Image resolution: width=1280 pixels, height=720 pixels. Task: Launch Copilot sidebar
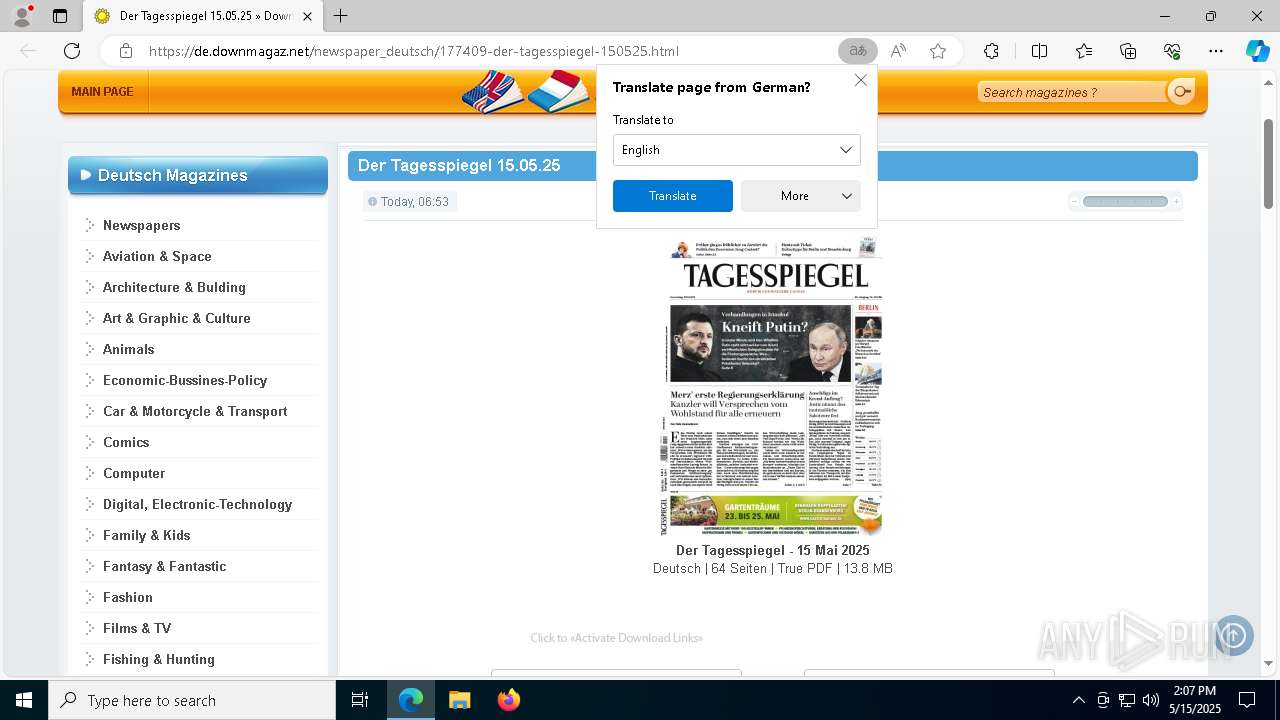coord(1257,51)
